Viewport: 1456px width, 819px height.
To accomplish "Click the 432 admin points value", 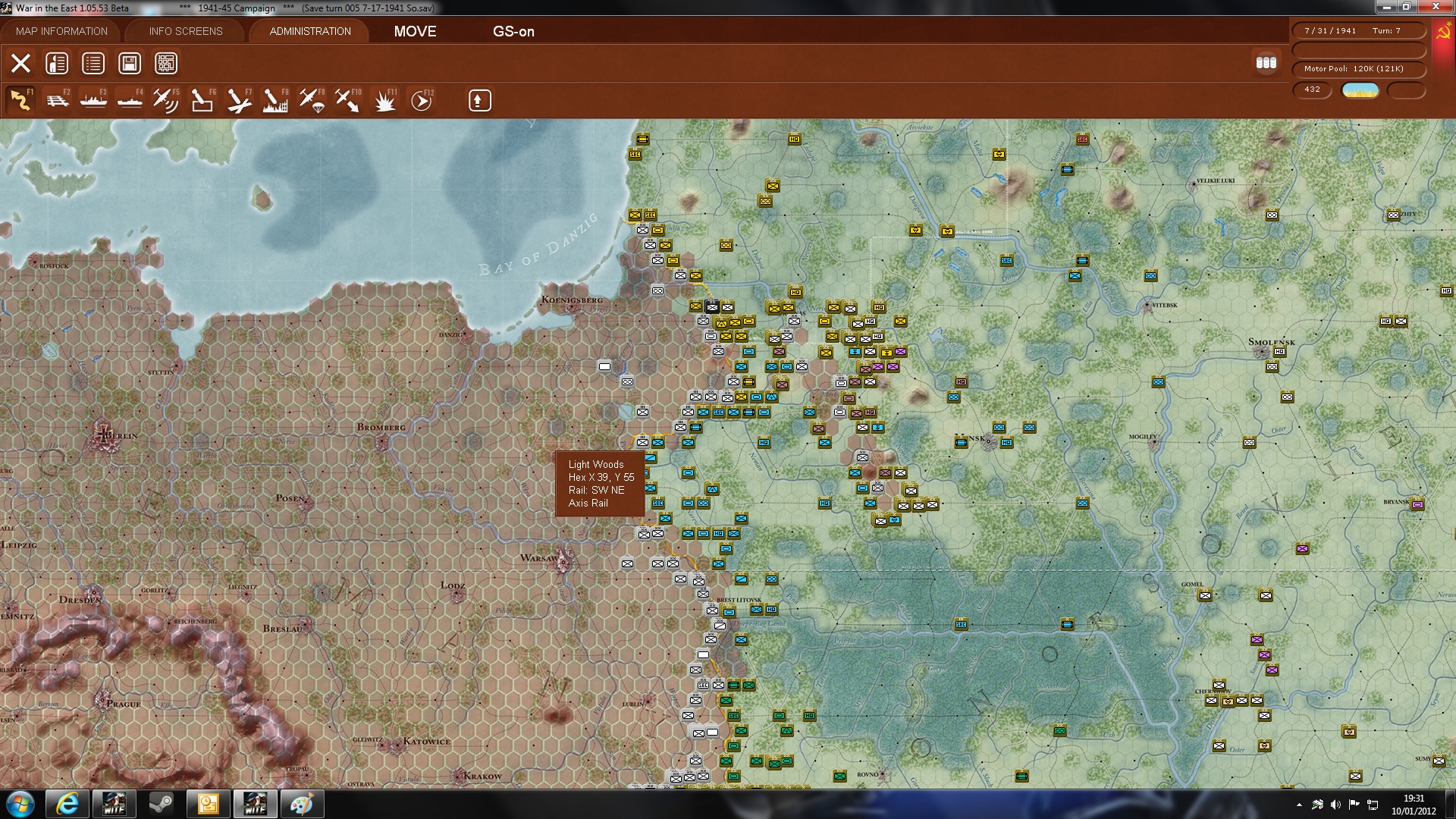I will point(1312,89).
